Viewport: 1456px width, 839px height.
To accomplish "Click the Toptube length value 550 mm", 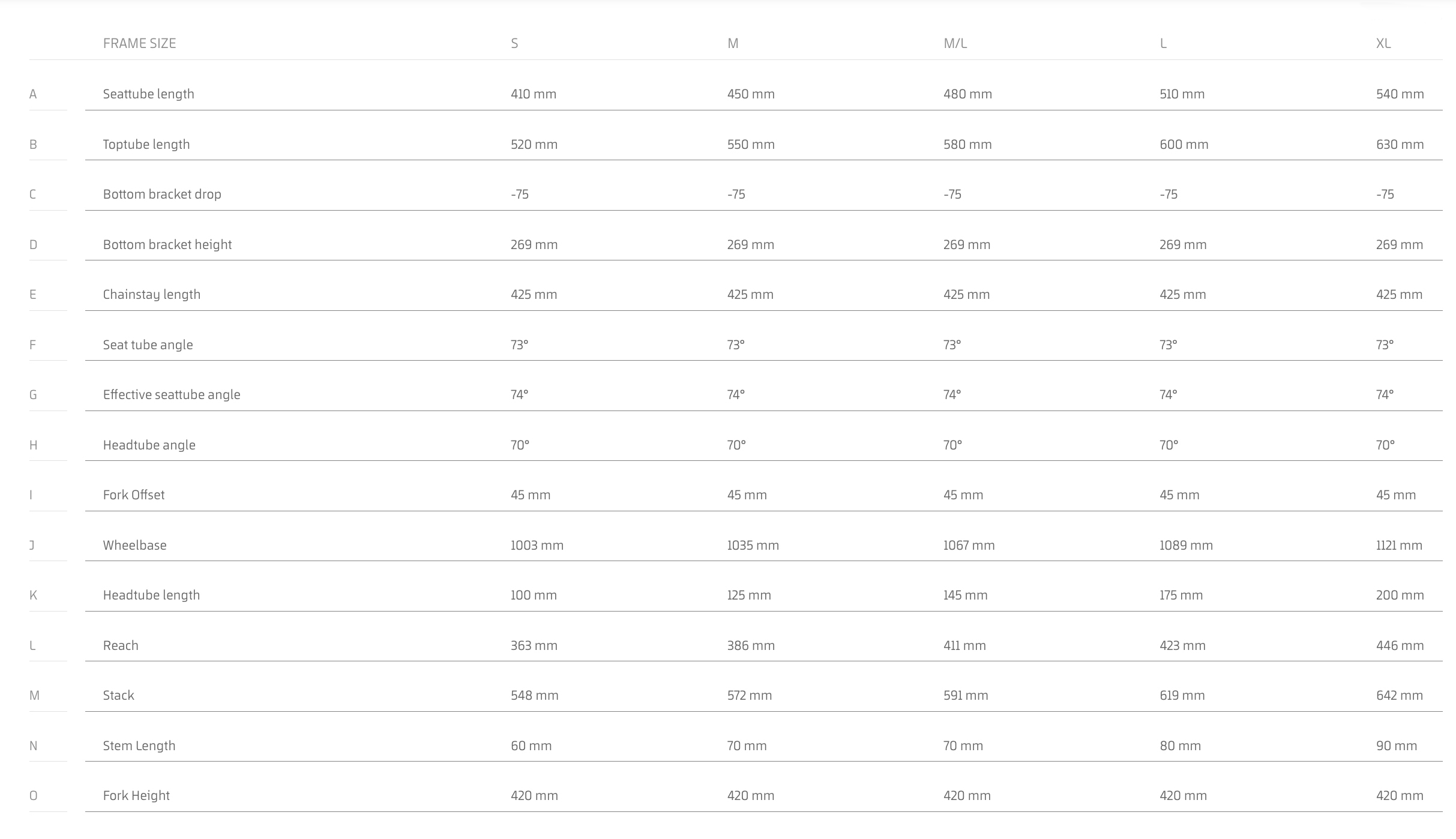I will [751, 145].
